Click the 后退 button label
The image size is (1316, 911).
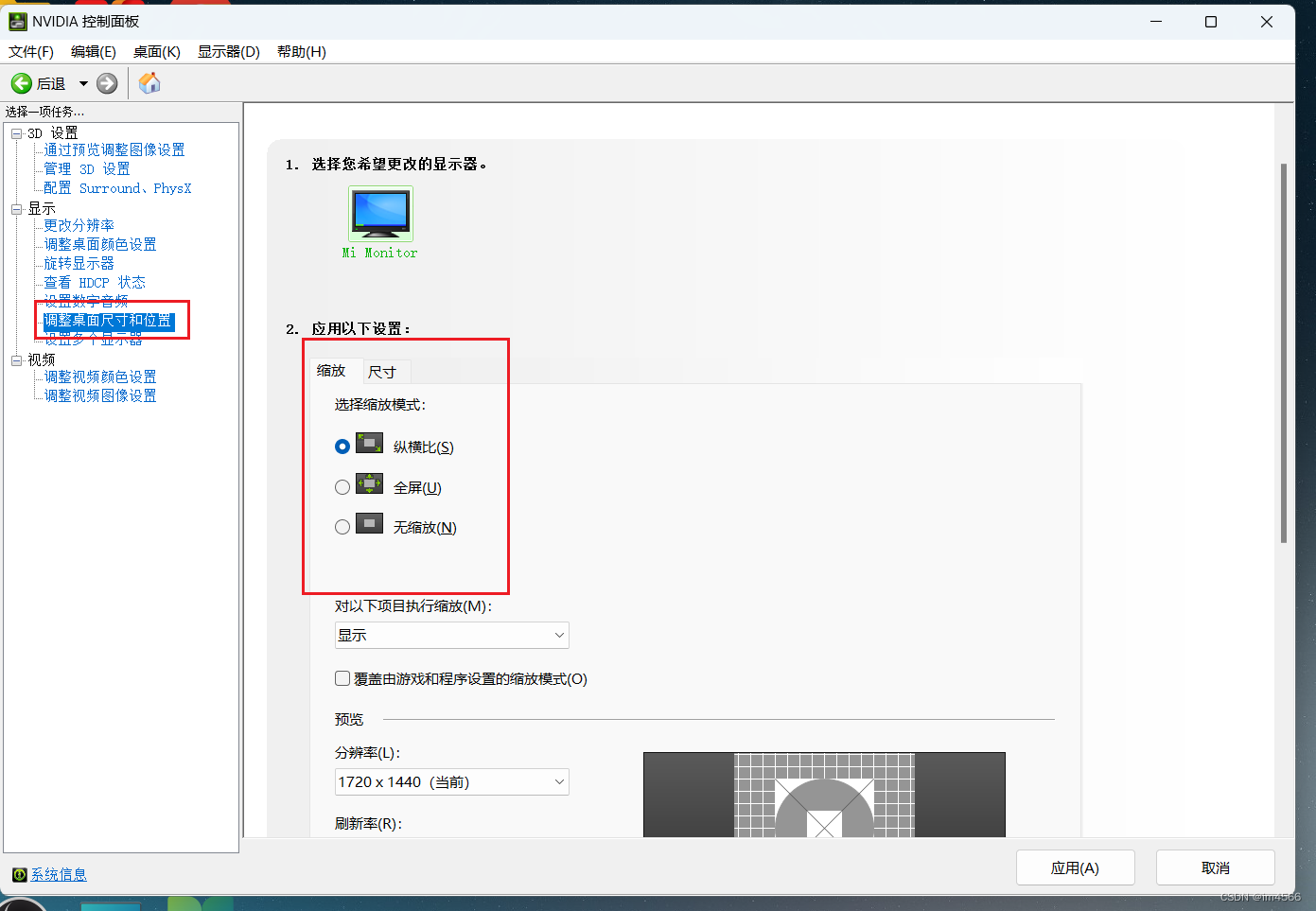[x=51, y=83]
